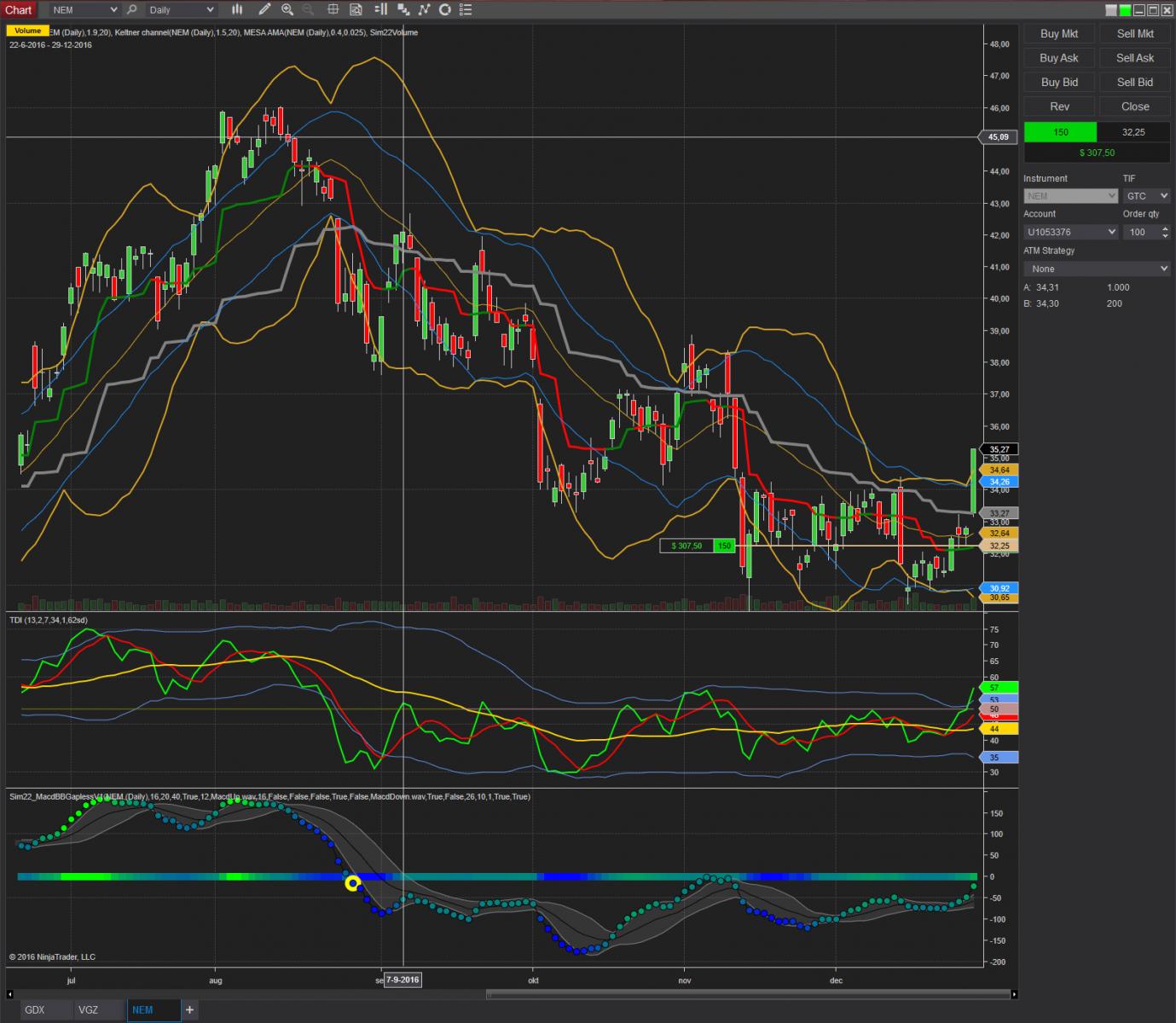Expand the NEM instrument dropdown in toolbar
The image size is (1176, 1023).
pos(83,10)
